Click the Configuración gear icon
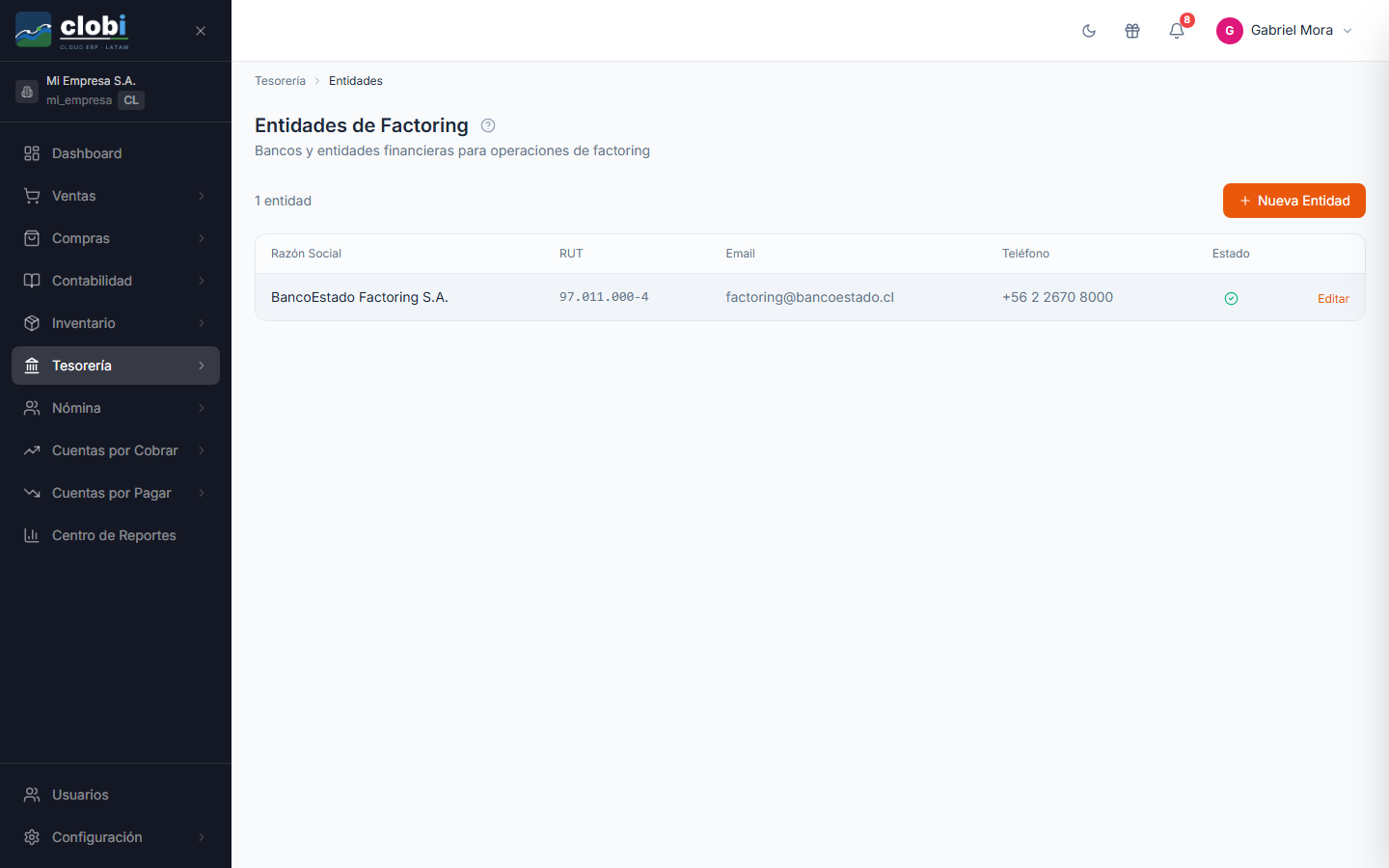This screenshot has width=1389, height=868. 32,837
